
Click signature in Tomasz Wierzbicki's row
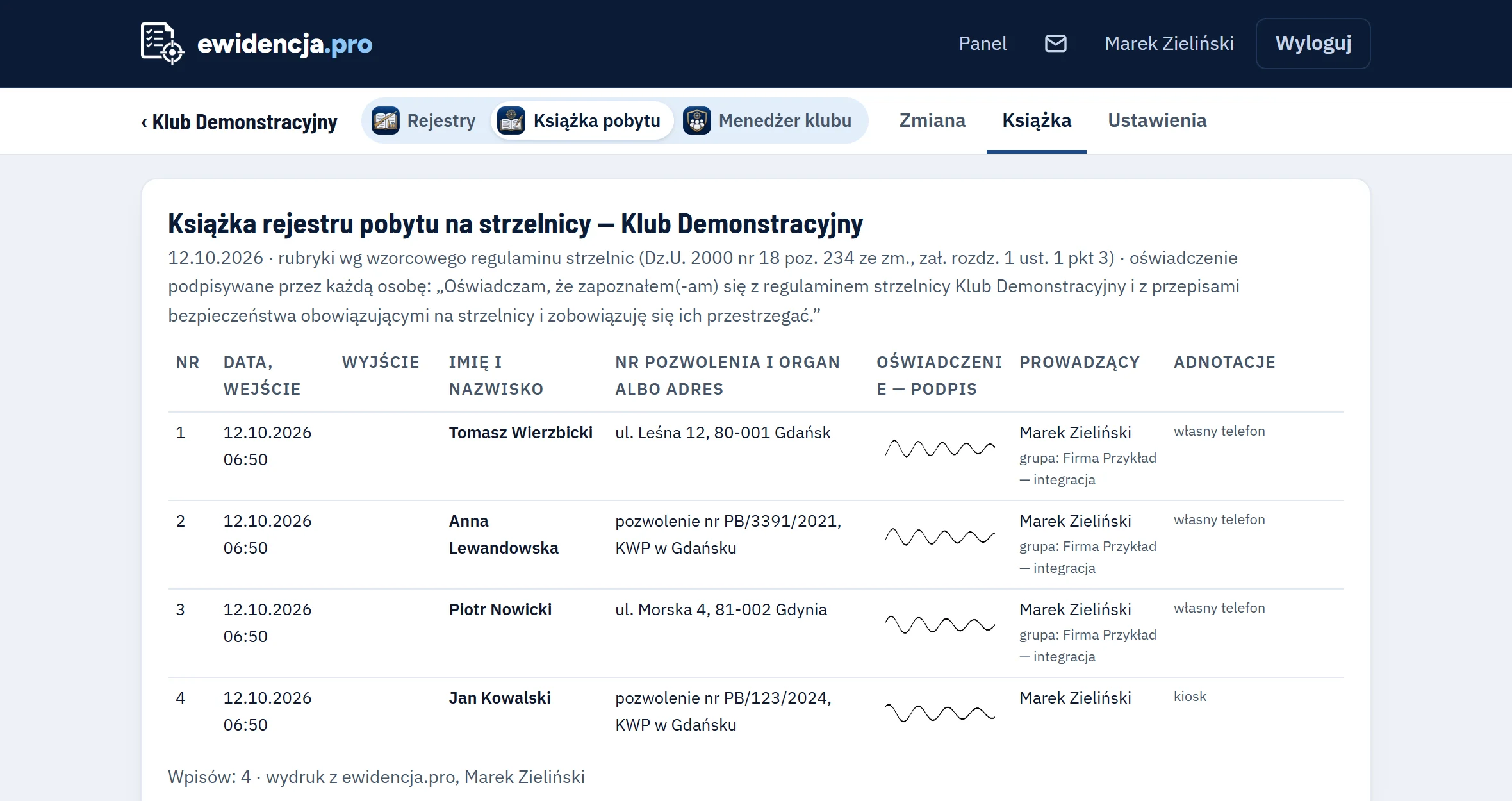[940, 448]
